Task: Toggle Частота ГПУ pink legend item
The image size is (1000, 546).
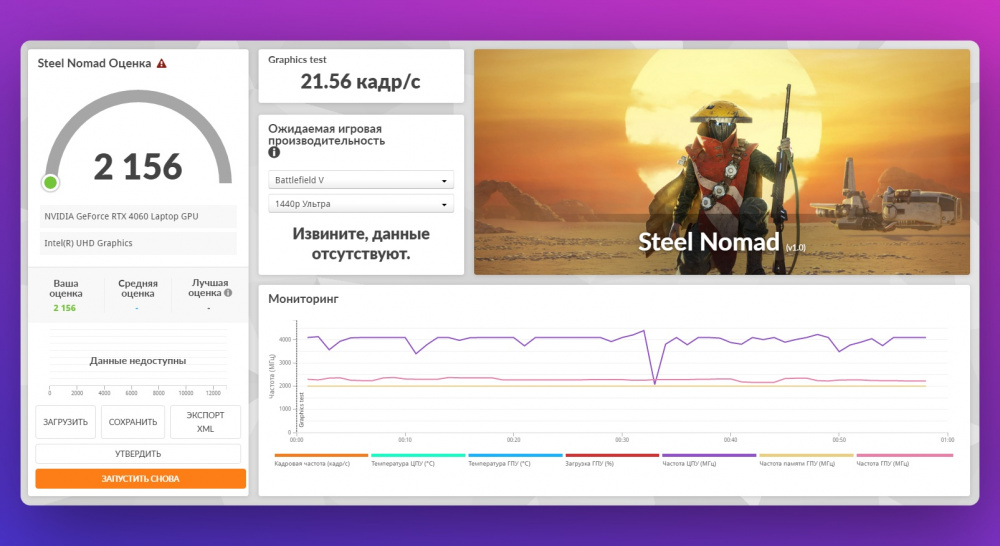Action: pyautogui.click(x=904, y=460)
